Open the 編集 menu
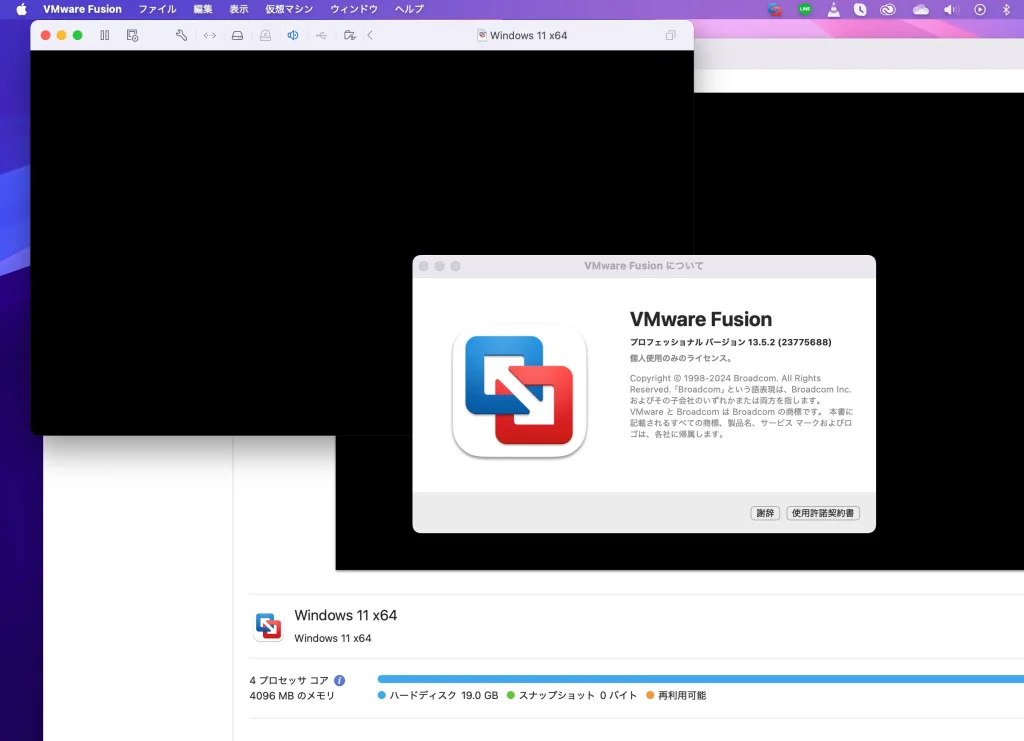 (x=203, y=9)
